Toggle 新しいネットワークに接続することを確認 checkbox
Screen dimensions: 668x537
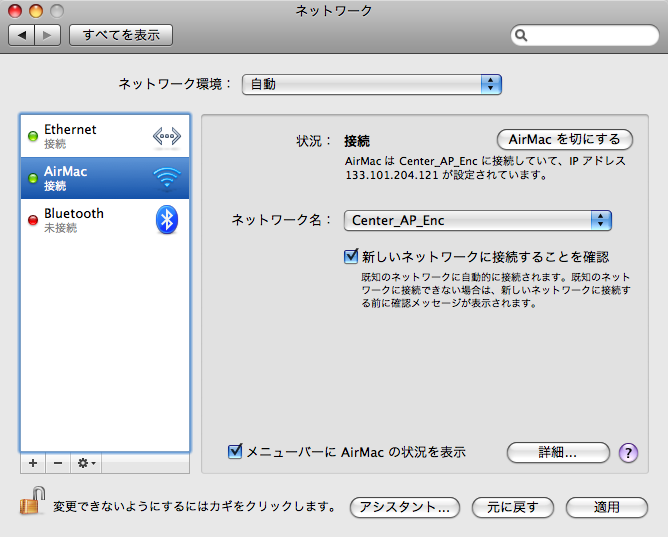[x=351, y=256]
